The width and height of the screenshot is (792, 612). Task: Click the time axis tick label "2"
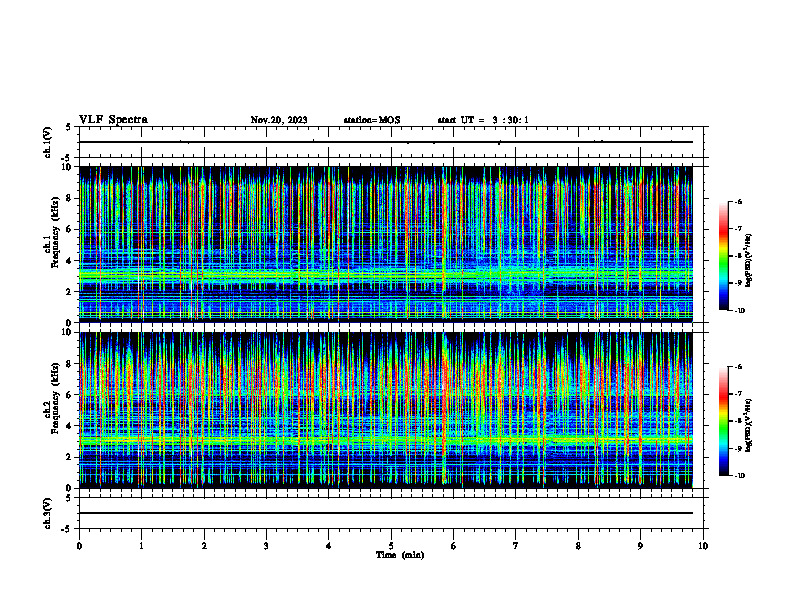(204, 546)
